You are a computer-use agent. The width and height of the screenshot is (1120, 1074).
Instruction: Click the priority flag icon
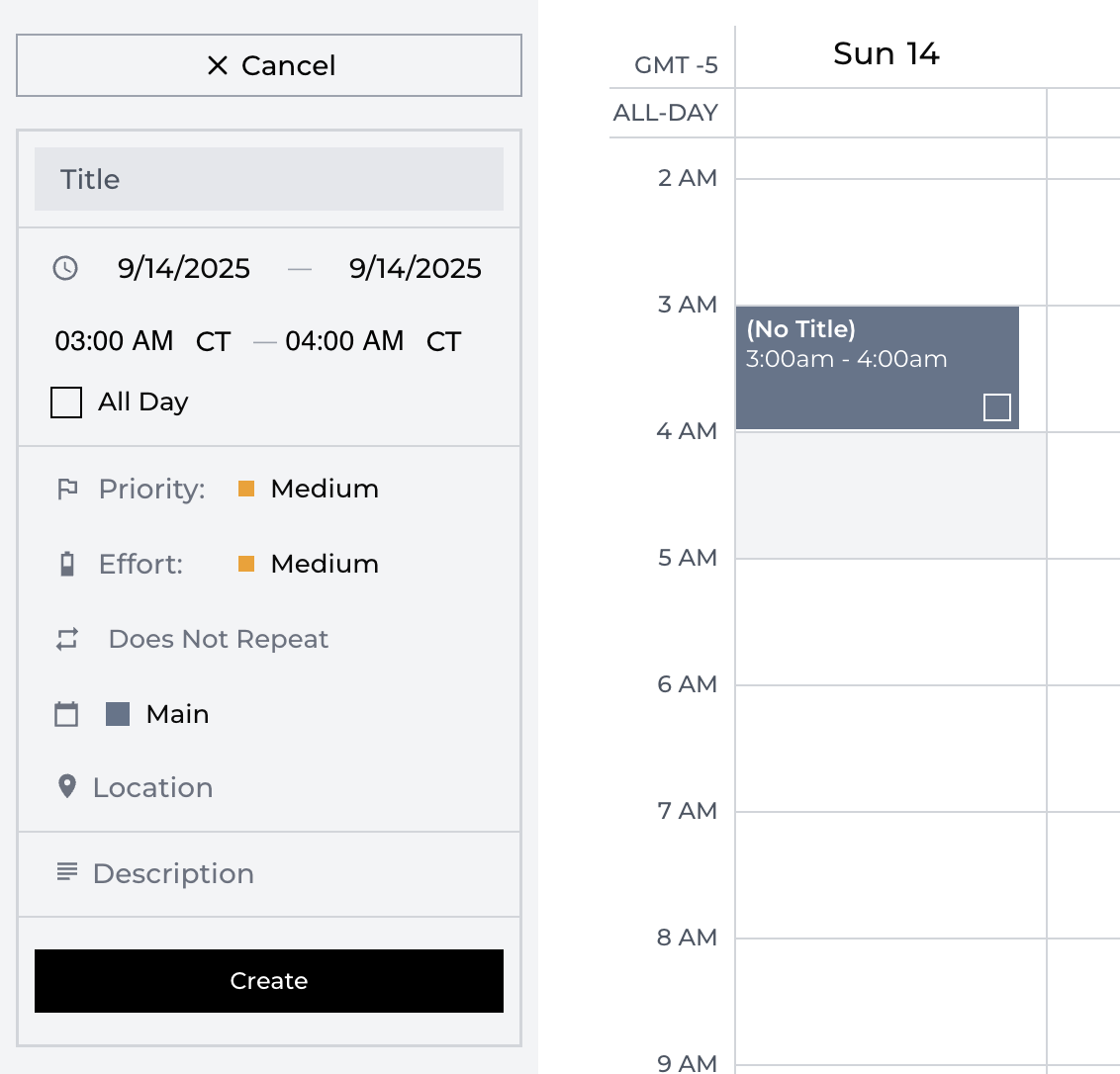point(67,489)
